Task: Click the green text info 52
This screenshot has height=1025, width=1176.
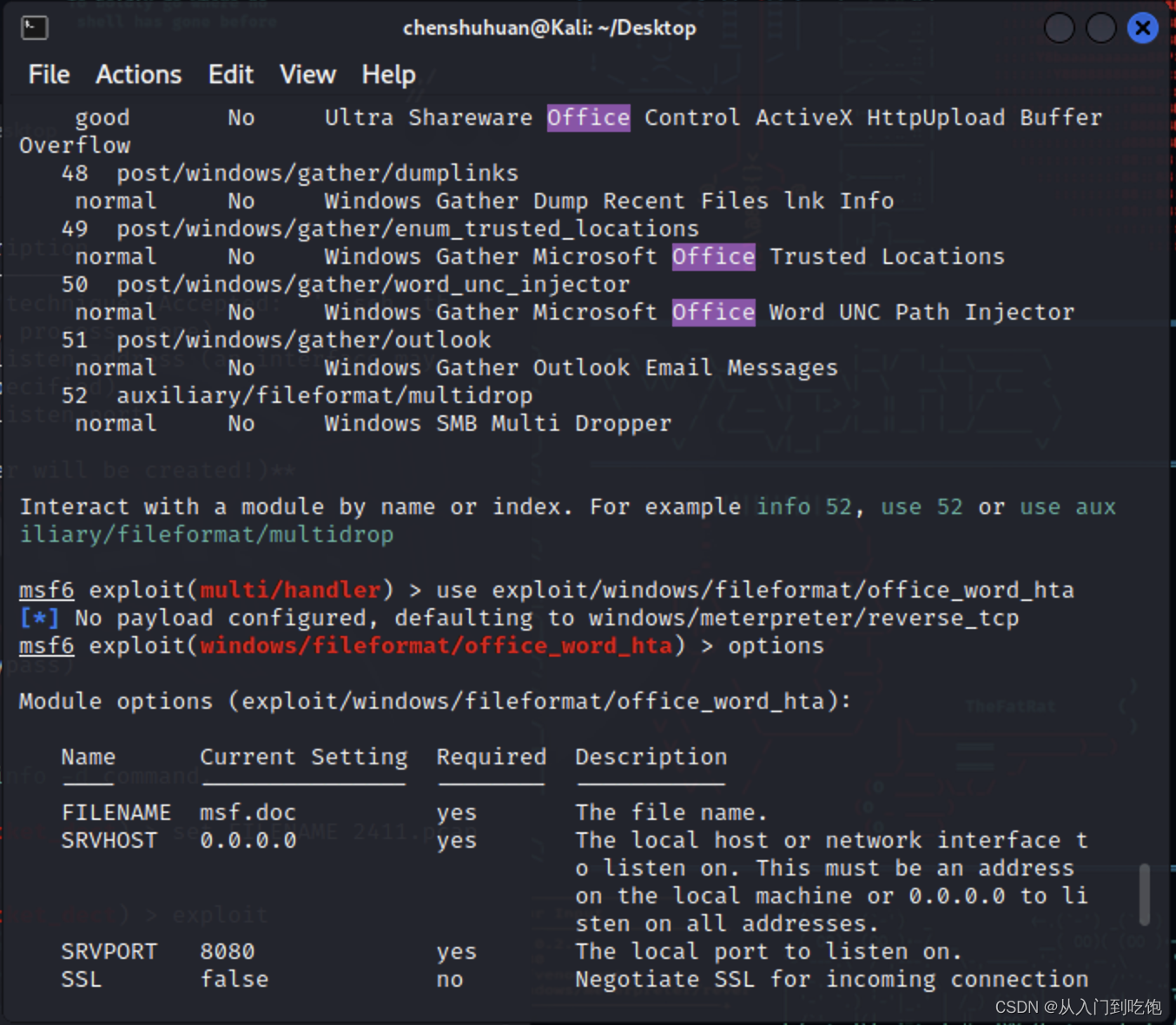Action: tap(803, 506)
